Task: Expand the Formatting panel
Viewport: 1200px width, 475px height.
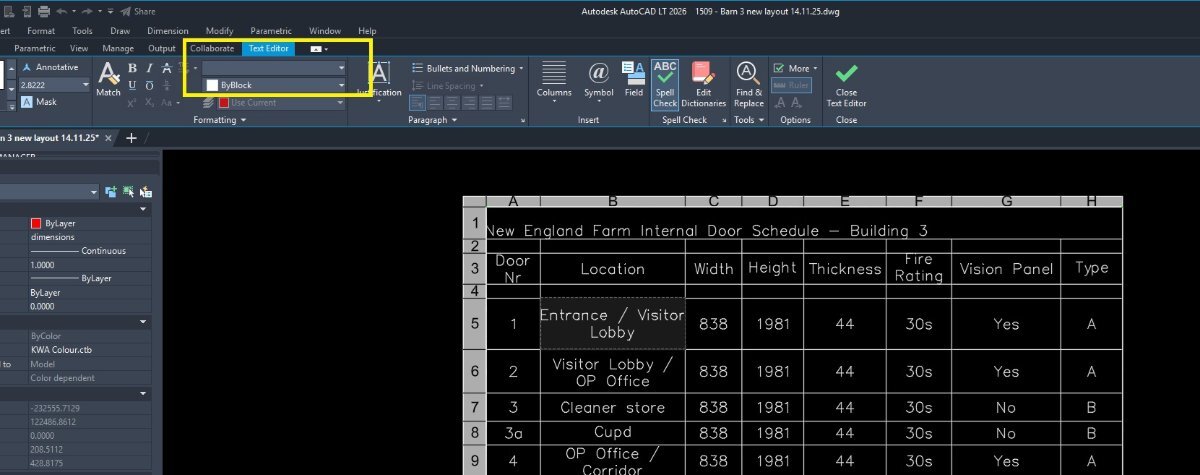Action: point(219,120)
